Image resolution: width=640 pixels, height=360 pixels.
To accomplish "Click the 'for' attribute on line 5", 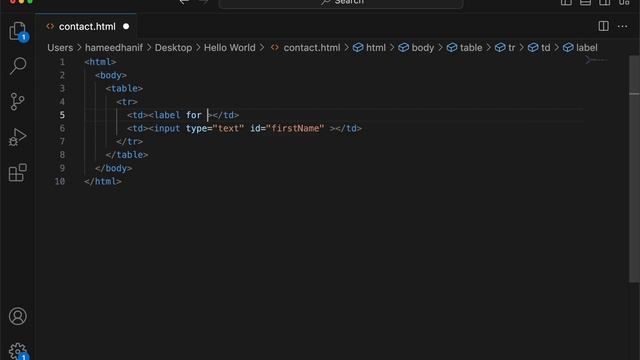I will pos(193,115).
